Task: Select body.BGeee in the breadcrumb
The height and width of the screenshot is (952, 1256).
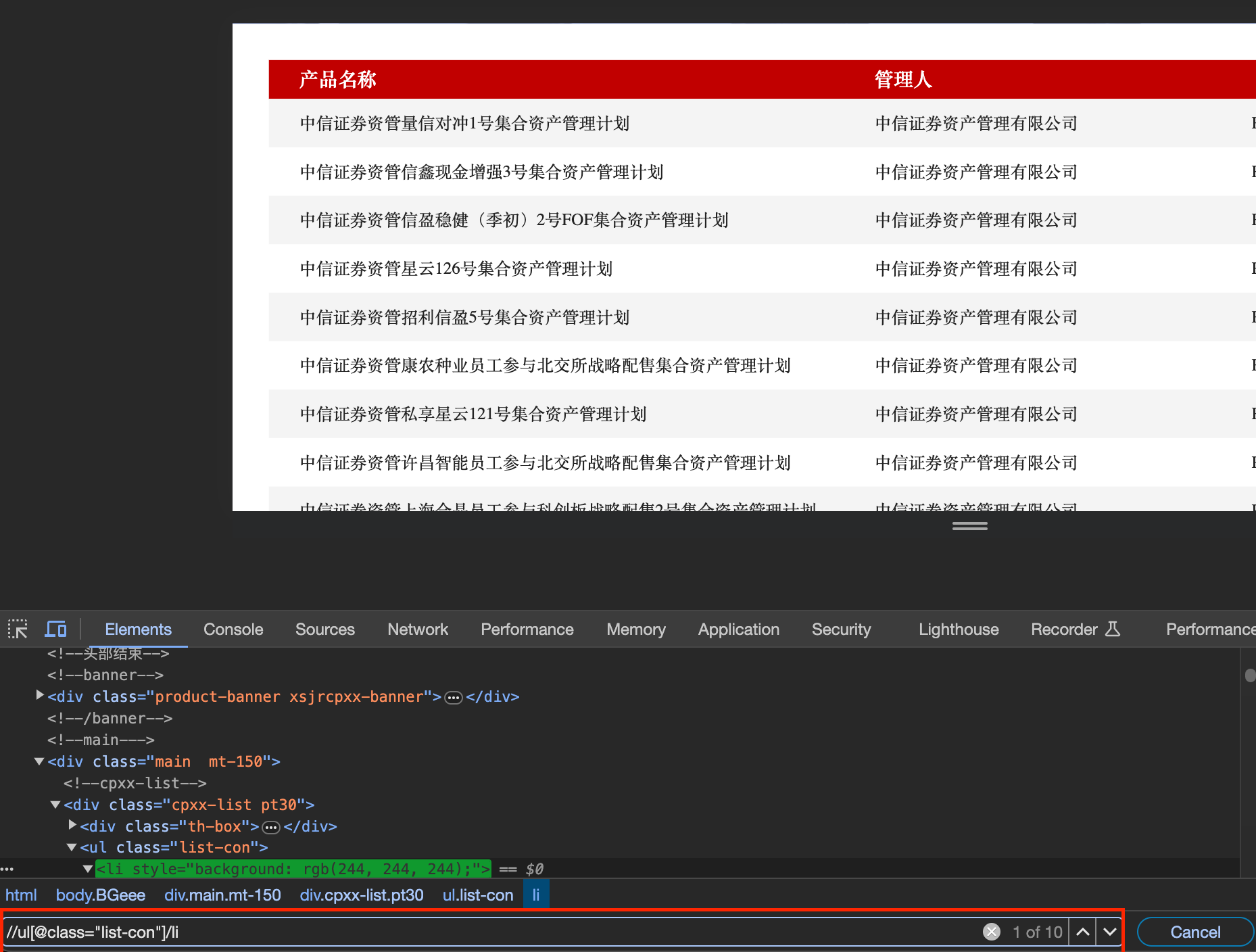Action: coord(100,895)
